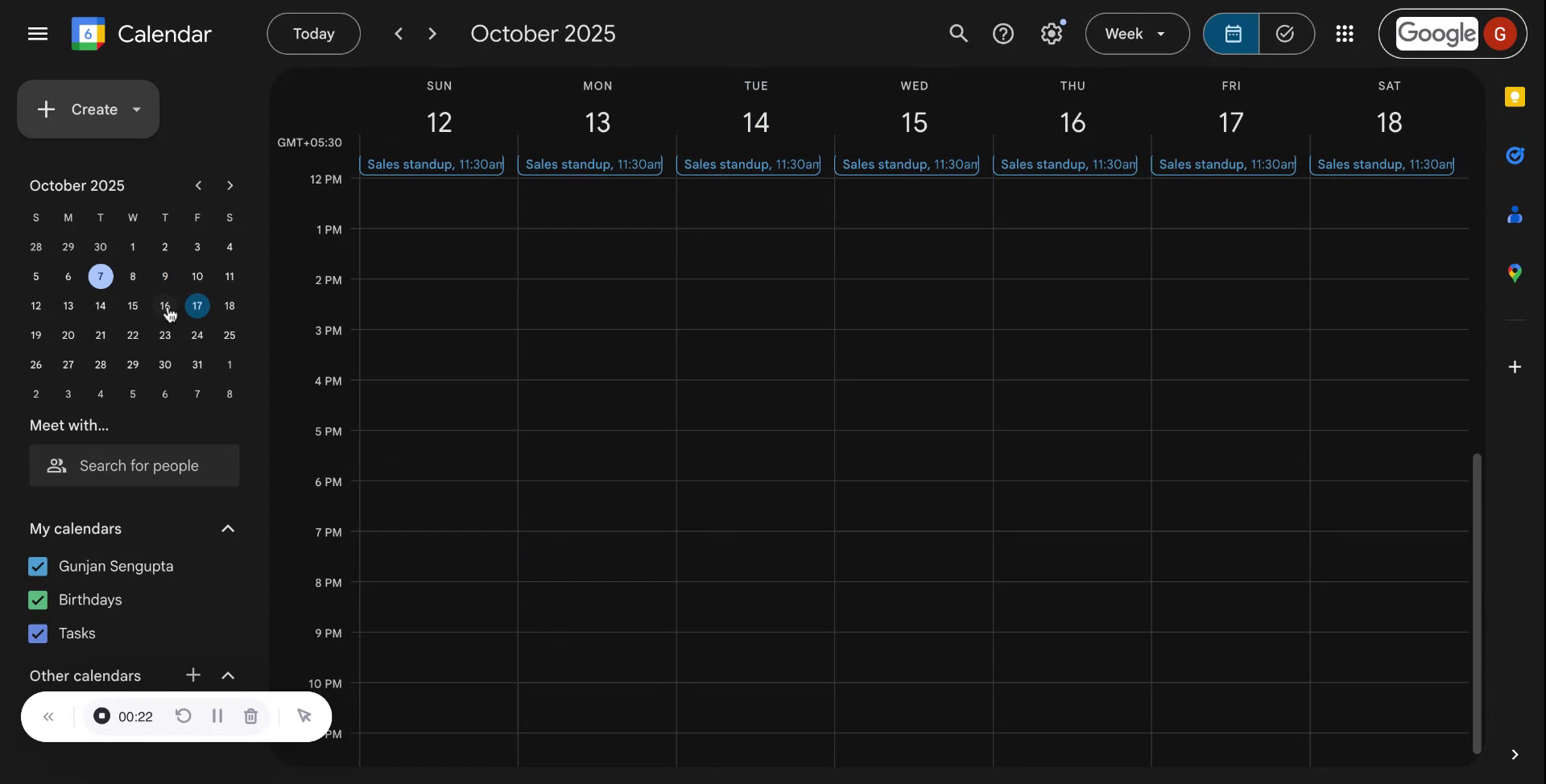Select the Calendar view tab

(x=1233, y=34)
